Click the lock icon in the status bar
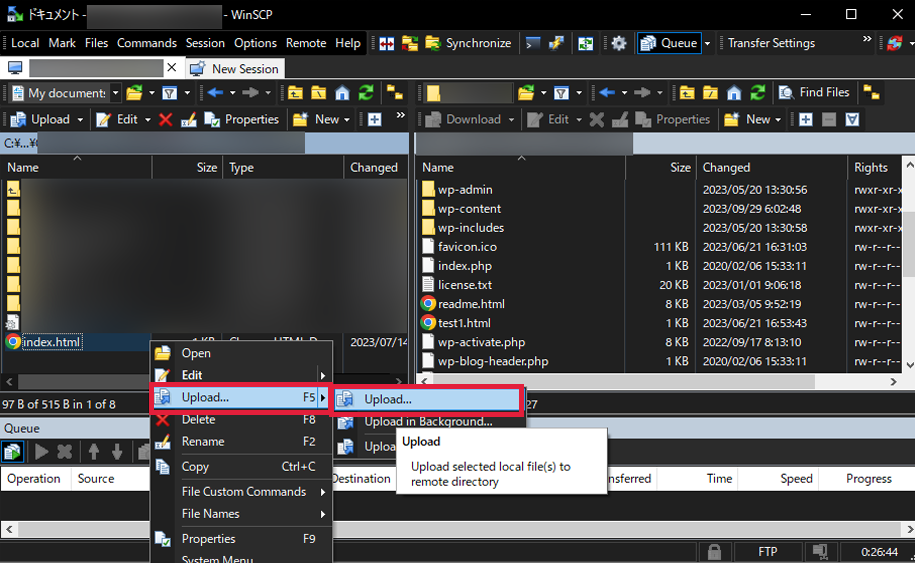The width and height of the screenshot is (915, 563). [x=714, y=552]
